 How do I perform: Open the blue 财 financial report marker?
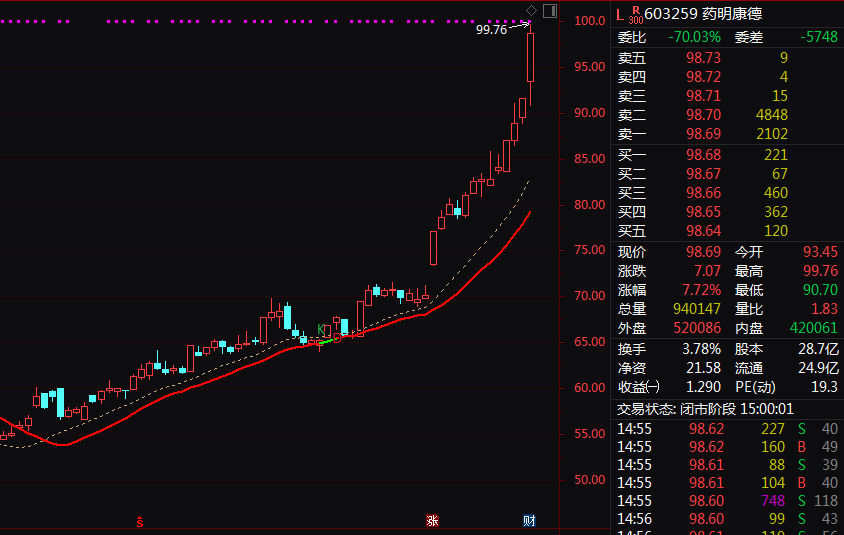pos(529,521)
